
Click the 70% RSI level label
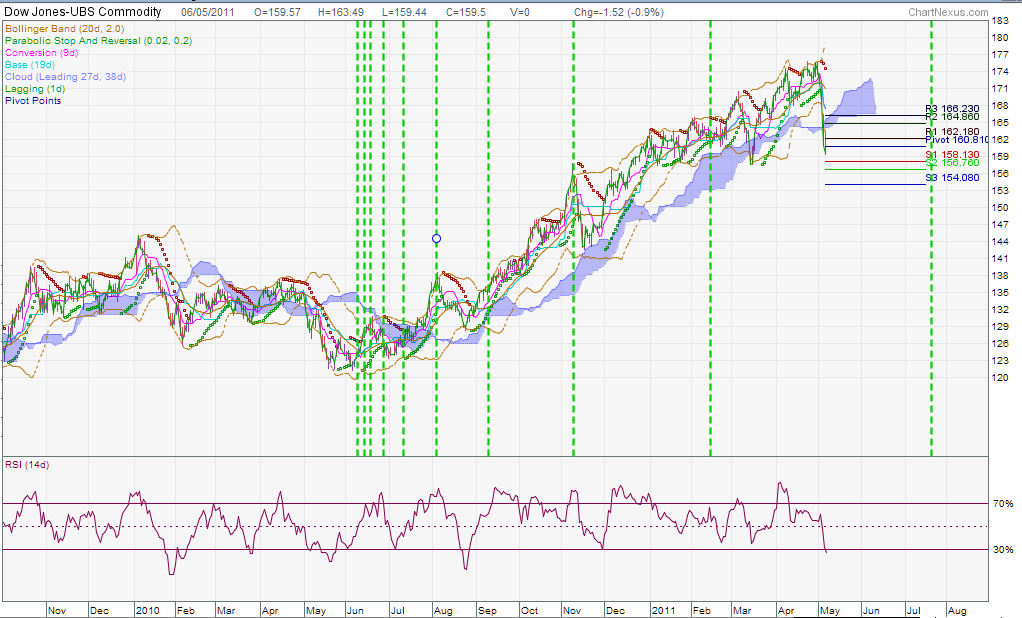click(1002, 503)
